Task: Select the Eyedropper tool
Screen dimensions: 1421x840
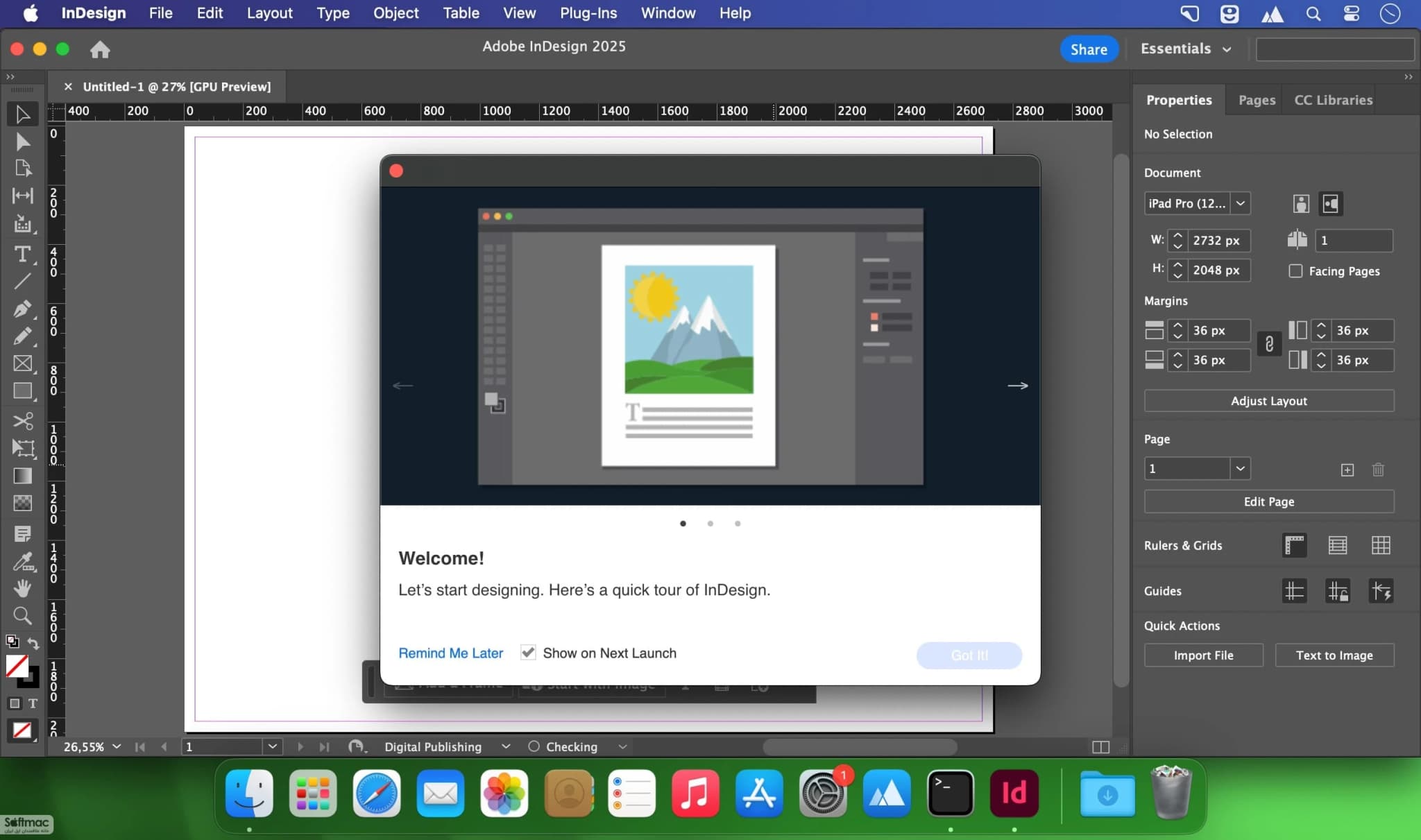Action: [x=22, y=561]
